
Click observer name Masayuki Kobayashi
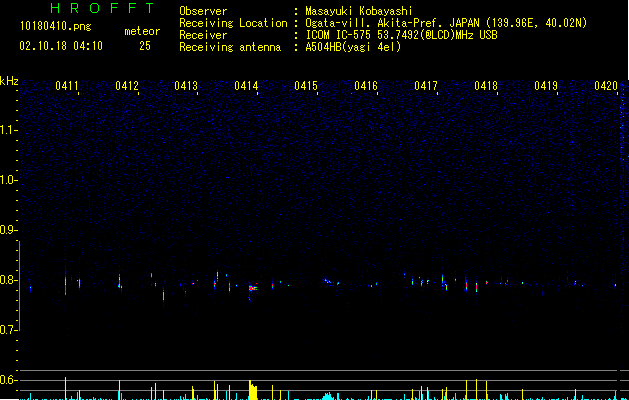[359, 11]
